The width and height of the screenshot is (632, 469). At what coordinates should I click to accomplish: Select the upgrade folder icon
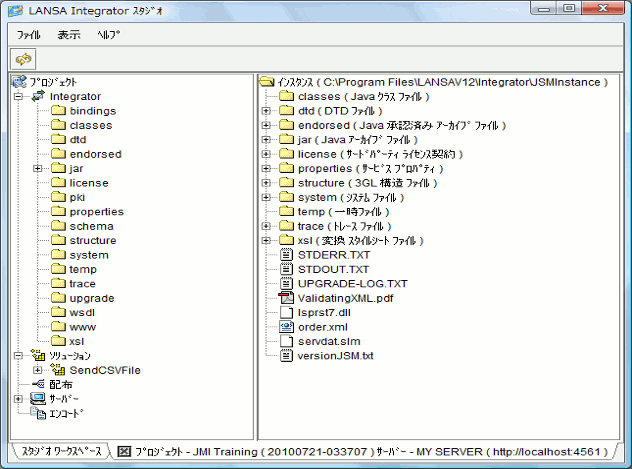[58, 298]
